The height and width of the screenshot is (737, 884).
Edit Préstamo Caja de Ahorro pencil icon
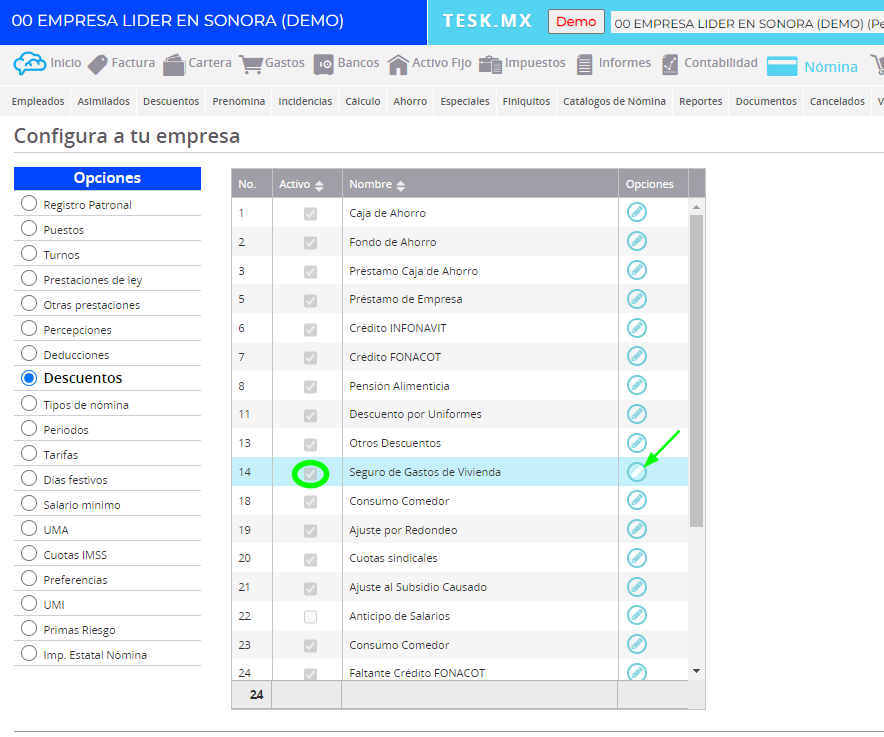click(x=637, y=270)
